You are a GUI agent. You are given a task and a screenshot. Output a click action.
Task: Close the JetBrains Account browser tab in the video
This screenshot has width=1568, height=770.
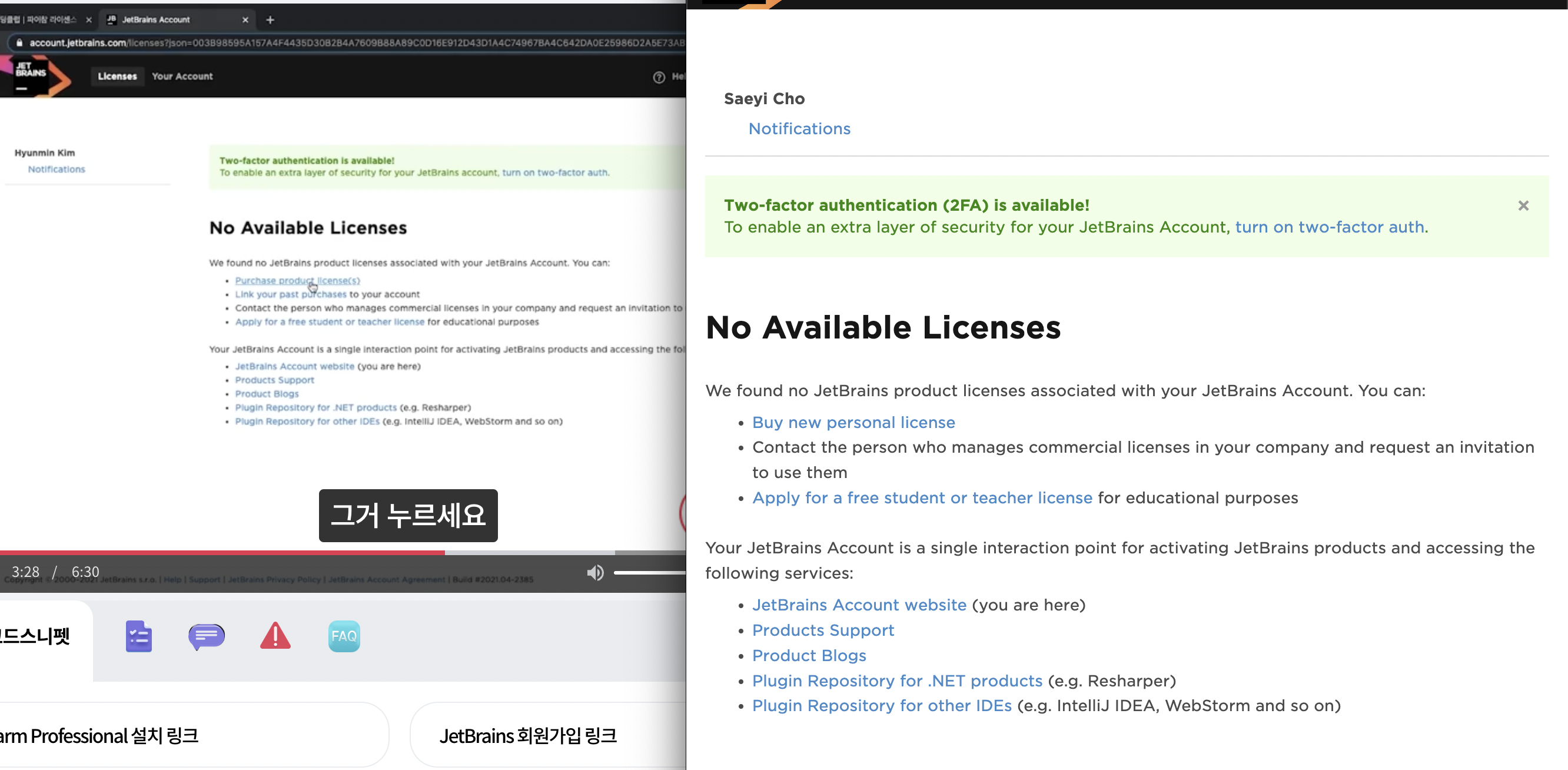pos(245,20)
